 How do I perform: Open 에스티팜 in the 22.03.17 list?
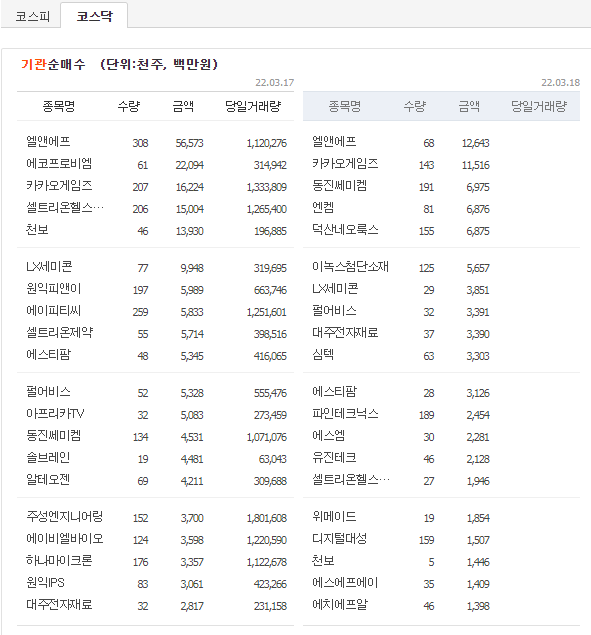point(49,354)
